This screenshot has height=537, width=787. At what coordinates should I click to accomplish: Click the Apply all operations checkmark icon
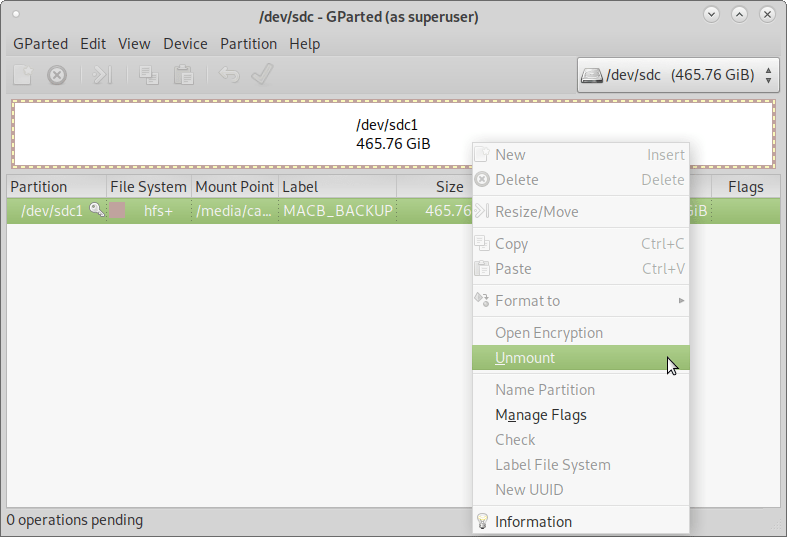point(262,74)
